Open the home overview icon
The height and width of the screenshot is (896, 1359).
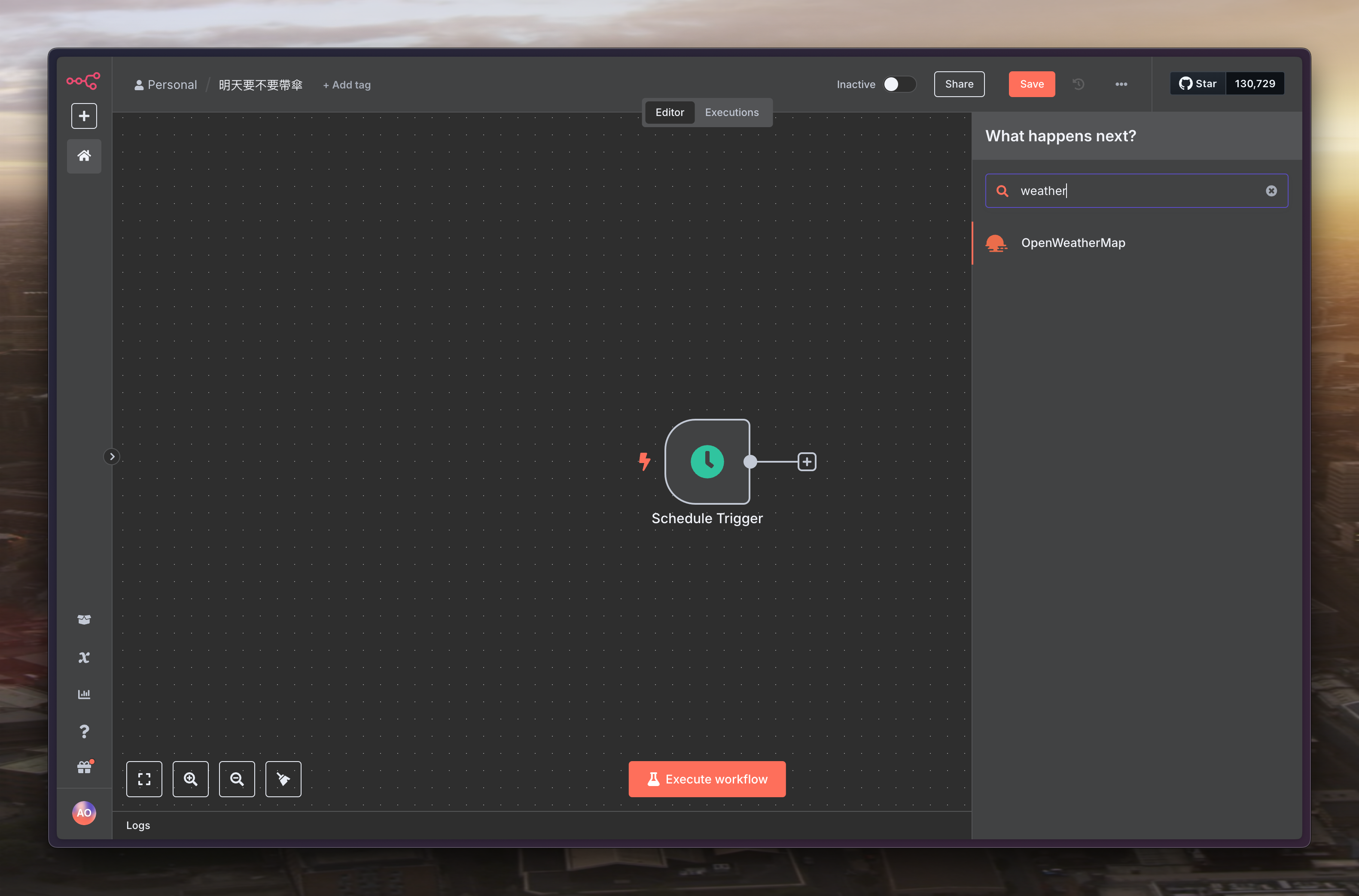(84, 156)
